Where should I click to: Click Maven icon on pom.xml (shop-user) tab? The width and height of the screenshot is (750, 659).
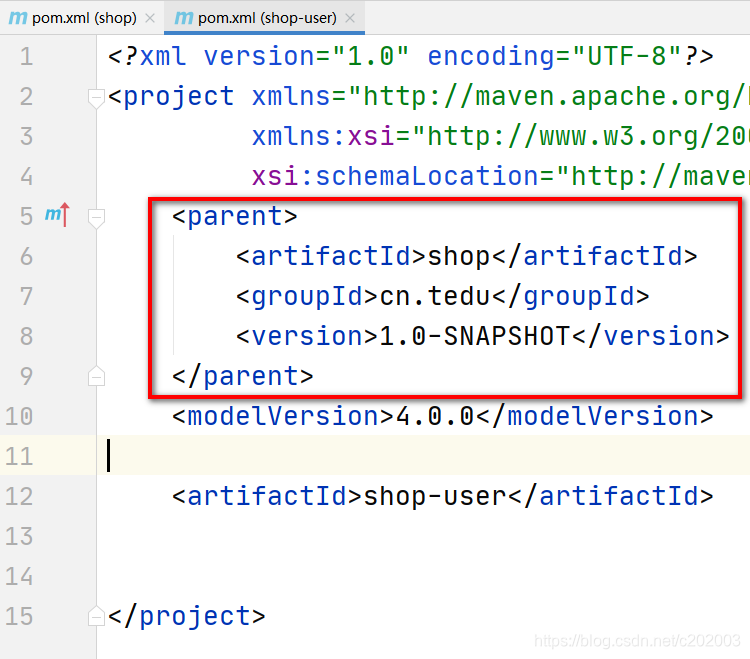(x=184, y=18)
